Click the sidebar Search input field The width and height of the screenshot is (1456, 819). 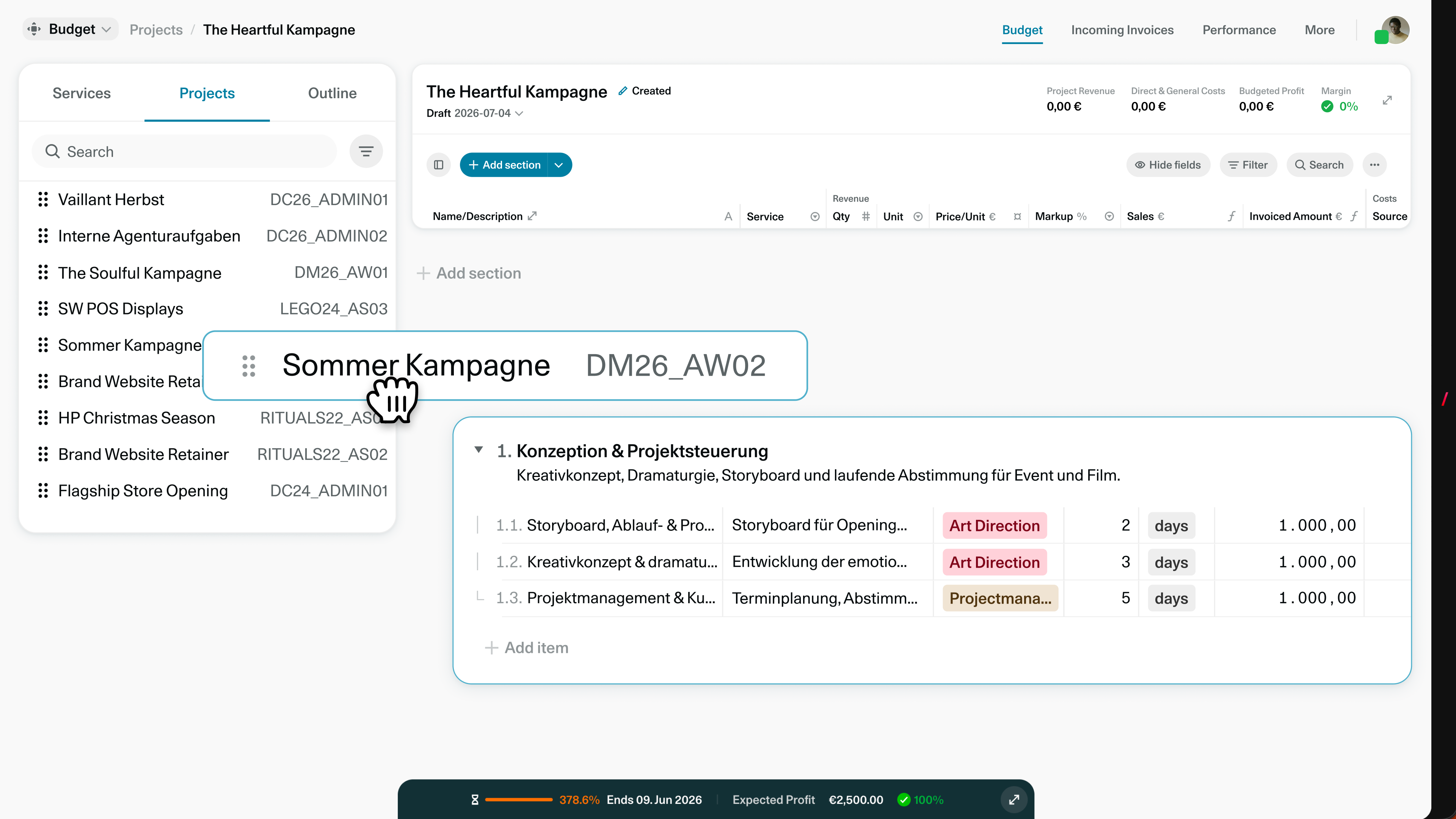(x=184, y=152)
